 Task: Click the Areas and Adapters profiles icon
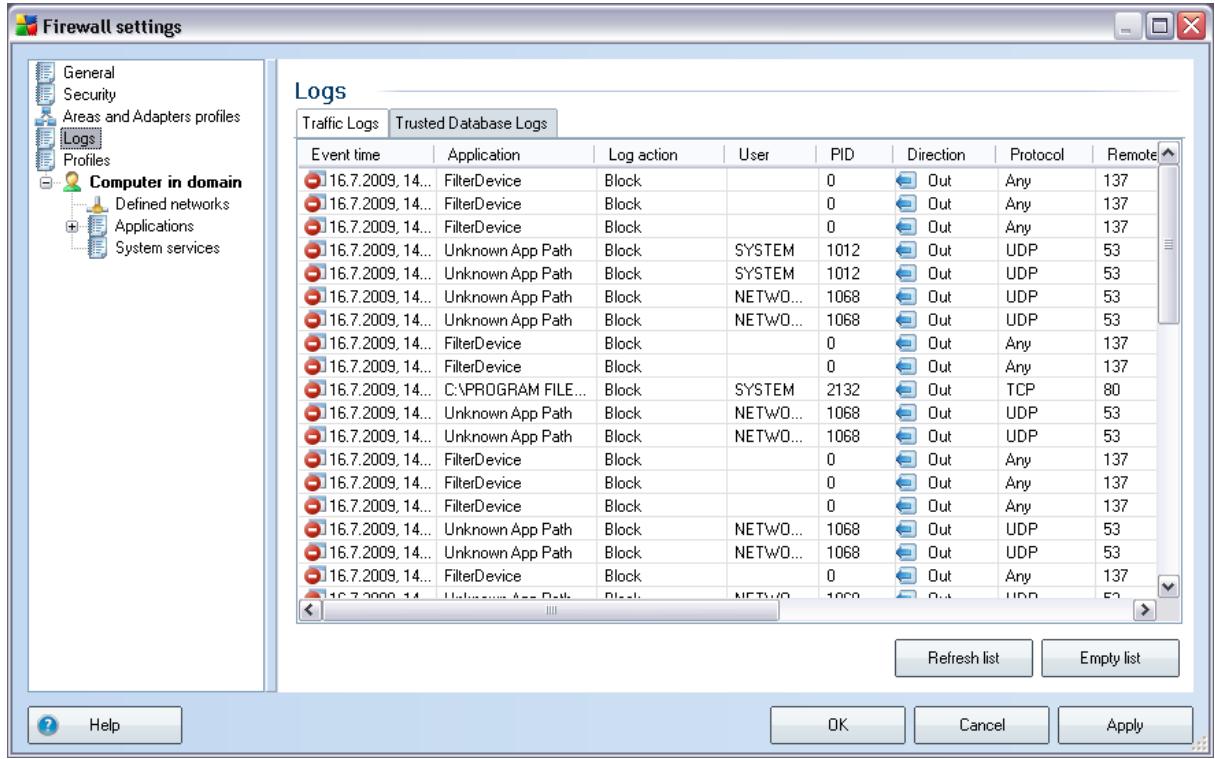[x=43, y=116]
